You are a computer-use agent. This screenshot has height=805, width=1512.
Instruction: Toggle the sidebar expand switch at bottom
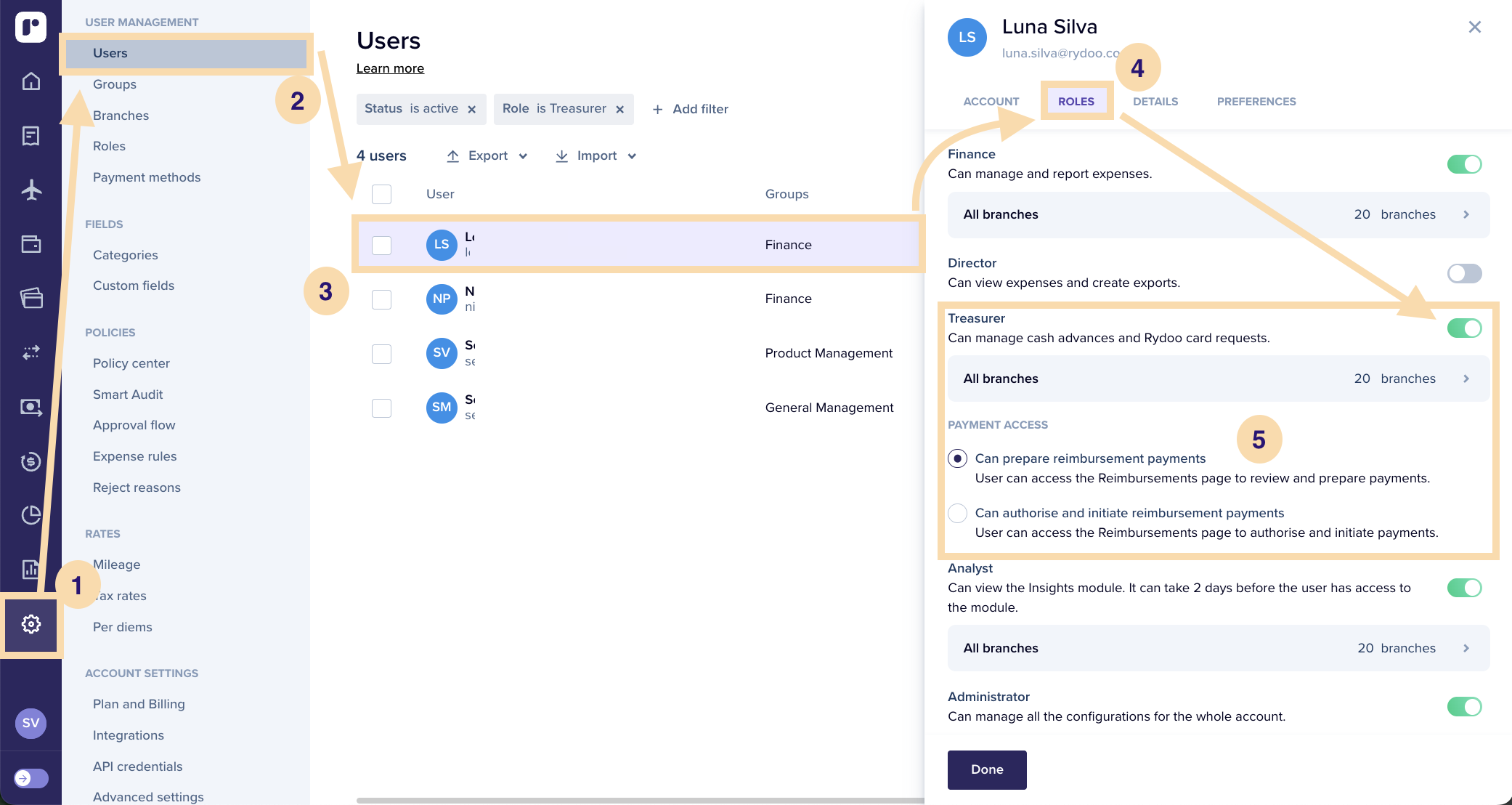[x=31, y=778]
